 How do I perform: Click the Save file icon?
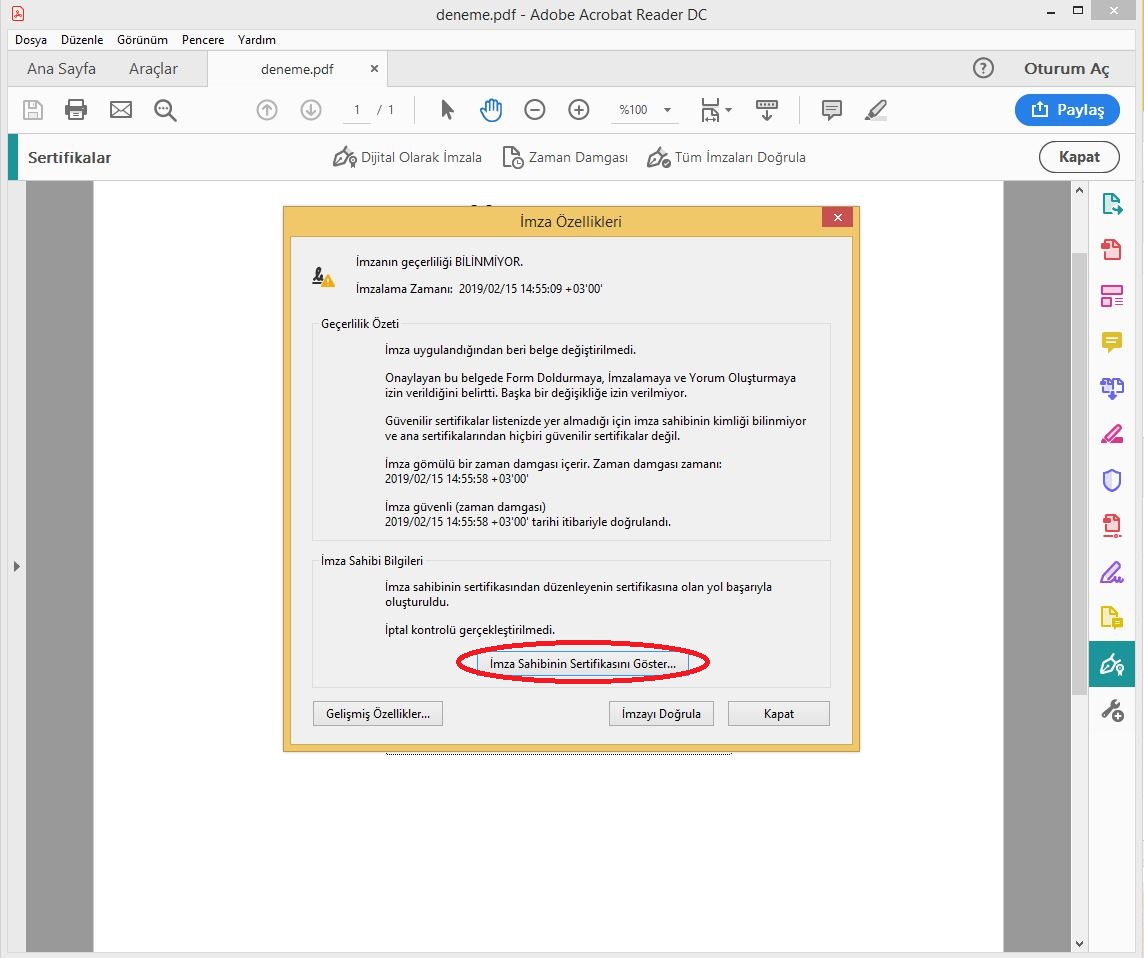[x=33, y=110]
